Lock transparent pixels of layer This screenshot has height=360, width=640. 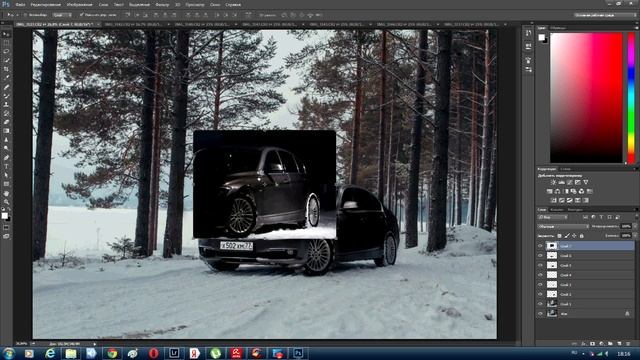coord(560,236)
